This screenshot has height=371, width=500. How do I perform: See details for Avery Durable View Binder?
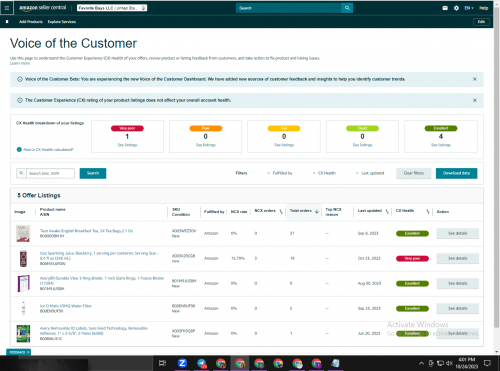point(458,283)
